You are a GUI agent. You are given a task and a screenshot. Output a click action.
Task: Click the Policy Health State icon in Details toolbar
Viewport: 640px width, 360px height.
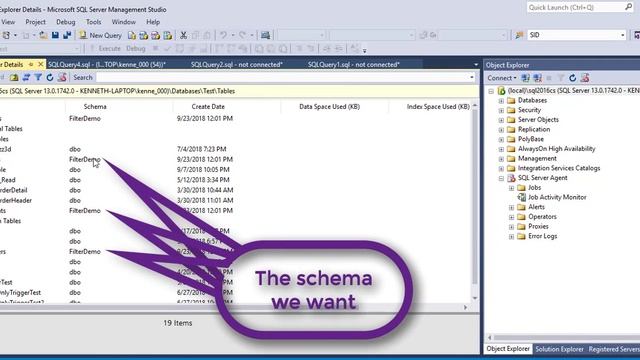pos(62,78)
